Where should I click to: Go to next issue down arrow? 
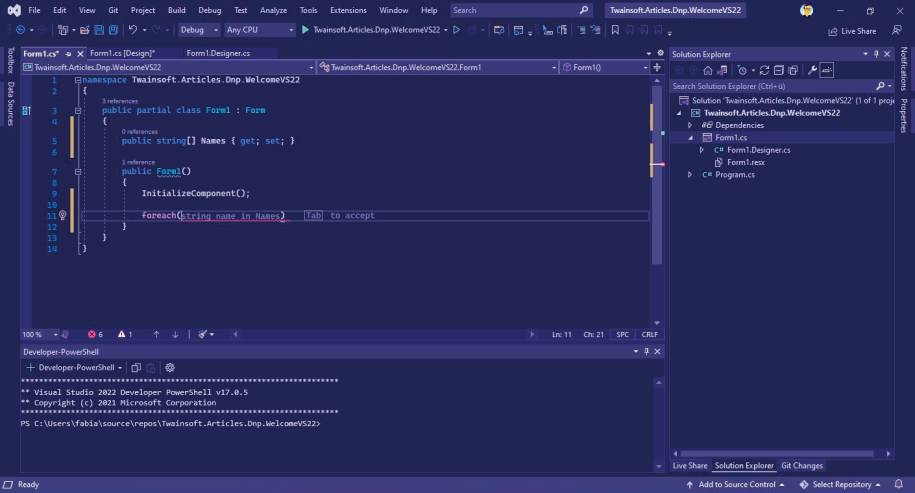coord(175,334)
